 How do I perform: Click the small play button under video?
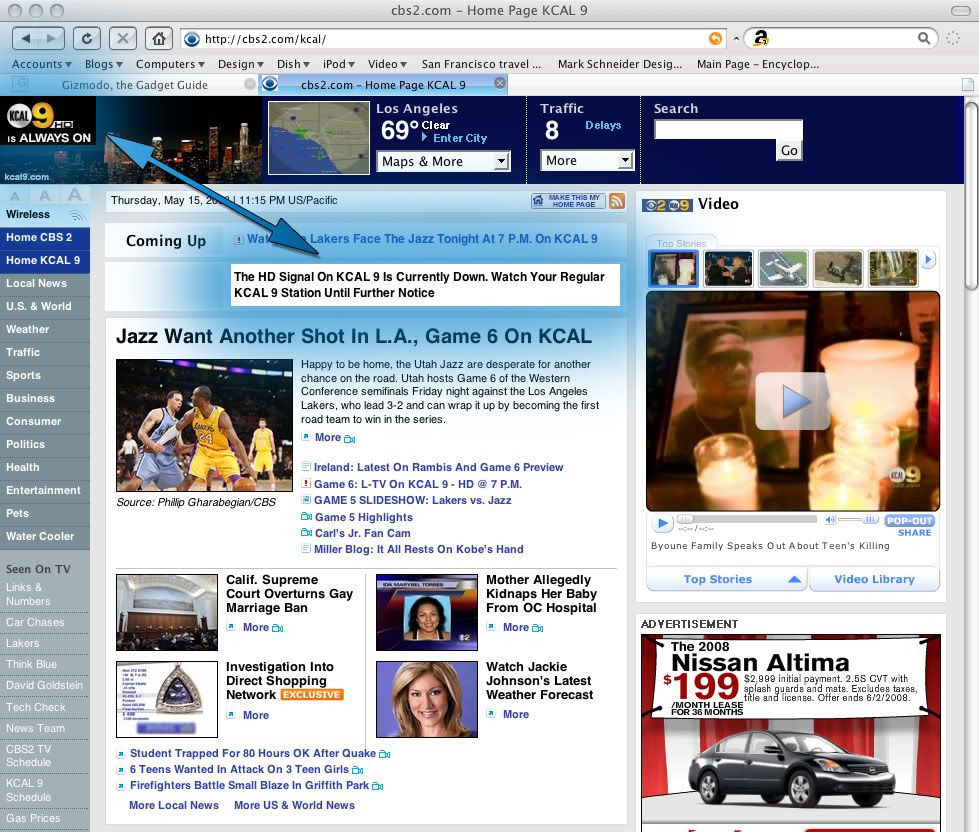coord(662,522)
